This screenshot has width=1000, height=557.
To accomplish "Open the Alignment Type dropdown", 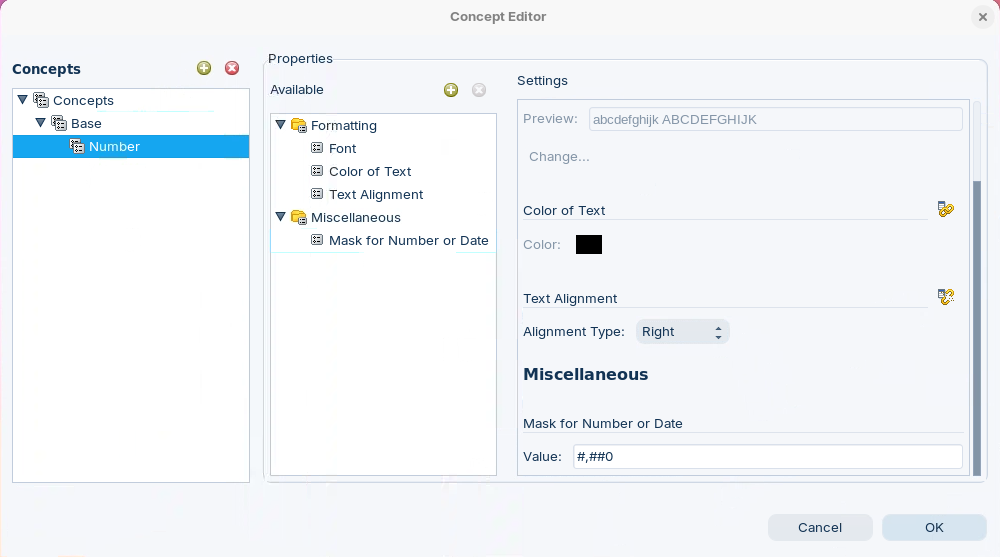I will point(682,332).
